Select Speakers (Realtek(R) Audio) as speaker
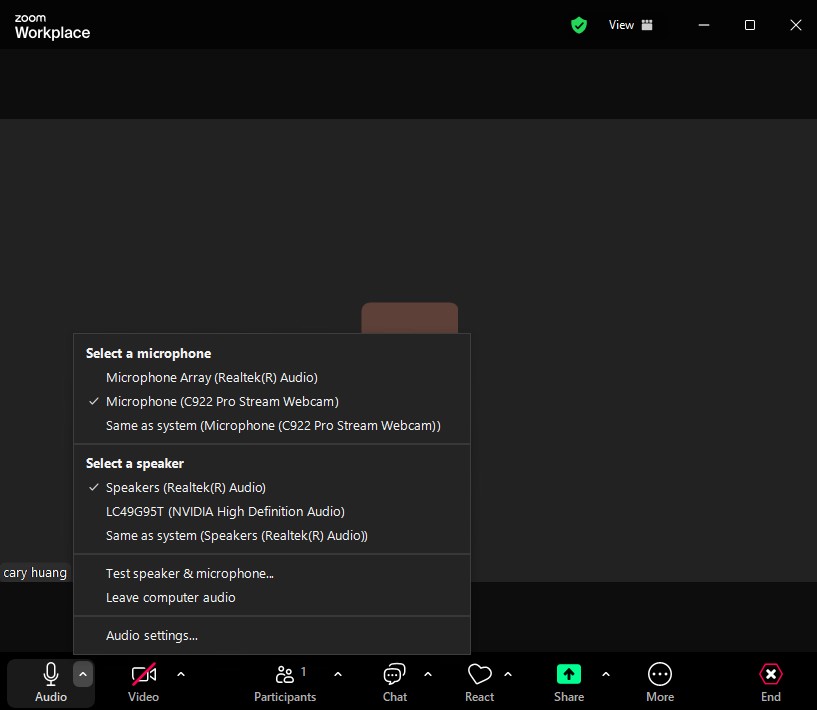 186,488
